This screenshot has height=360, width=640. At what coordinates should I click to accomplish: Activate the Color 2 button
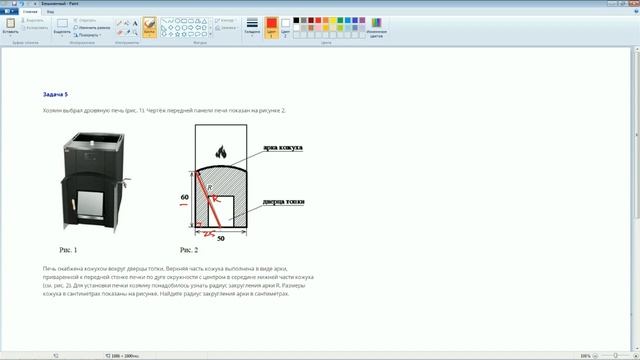[285, 27]
